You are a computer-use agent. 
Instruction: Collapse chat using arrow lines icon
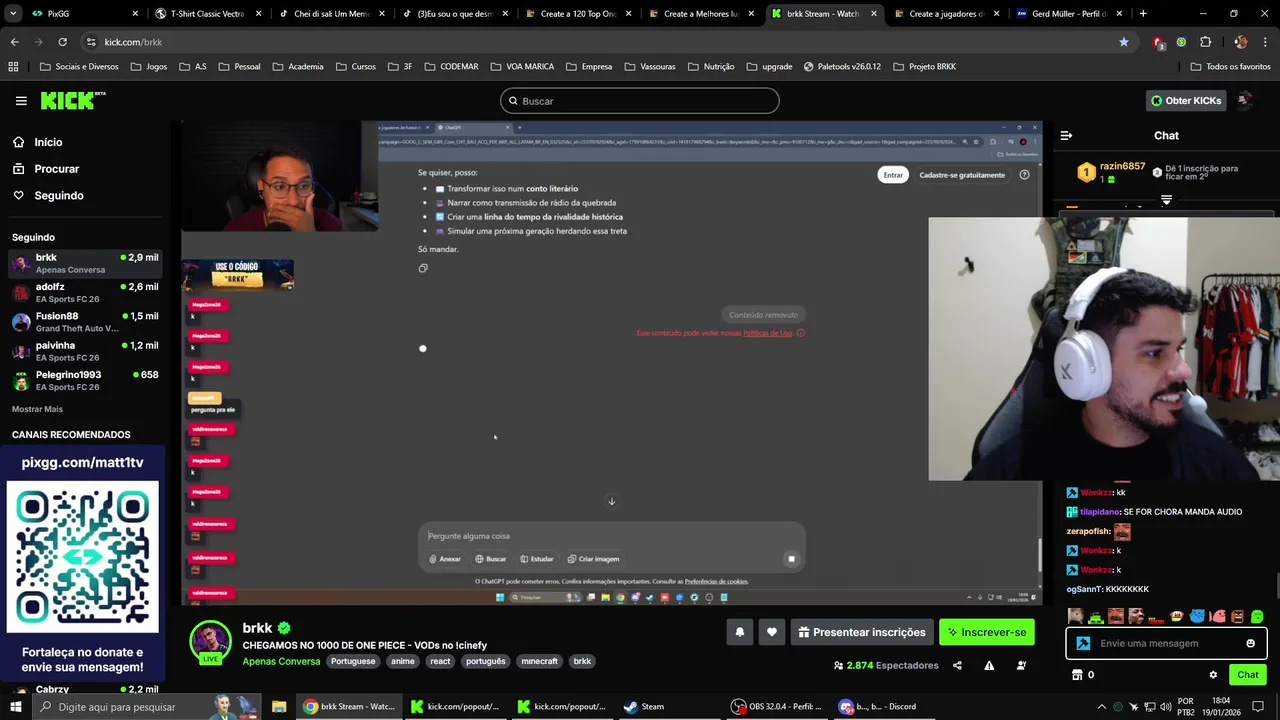(x=1066, y=135)
